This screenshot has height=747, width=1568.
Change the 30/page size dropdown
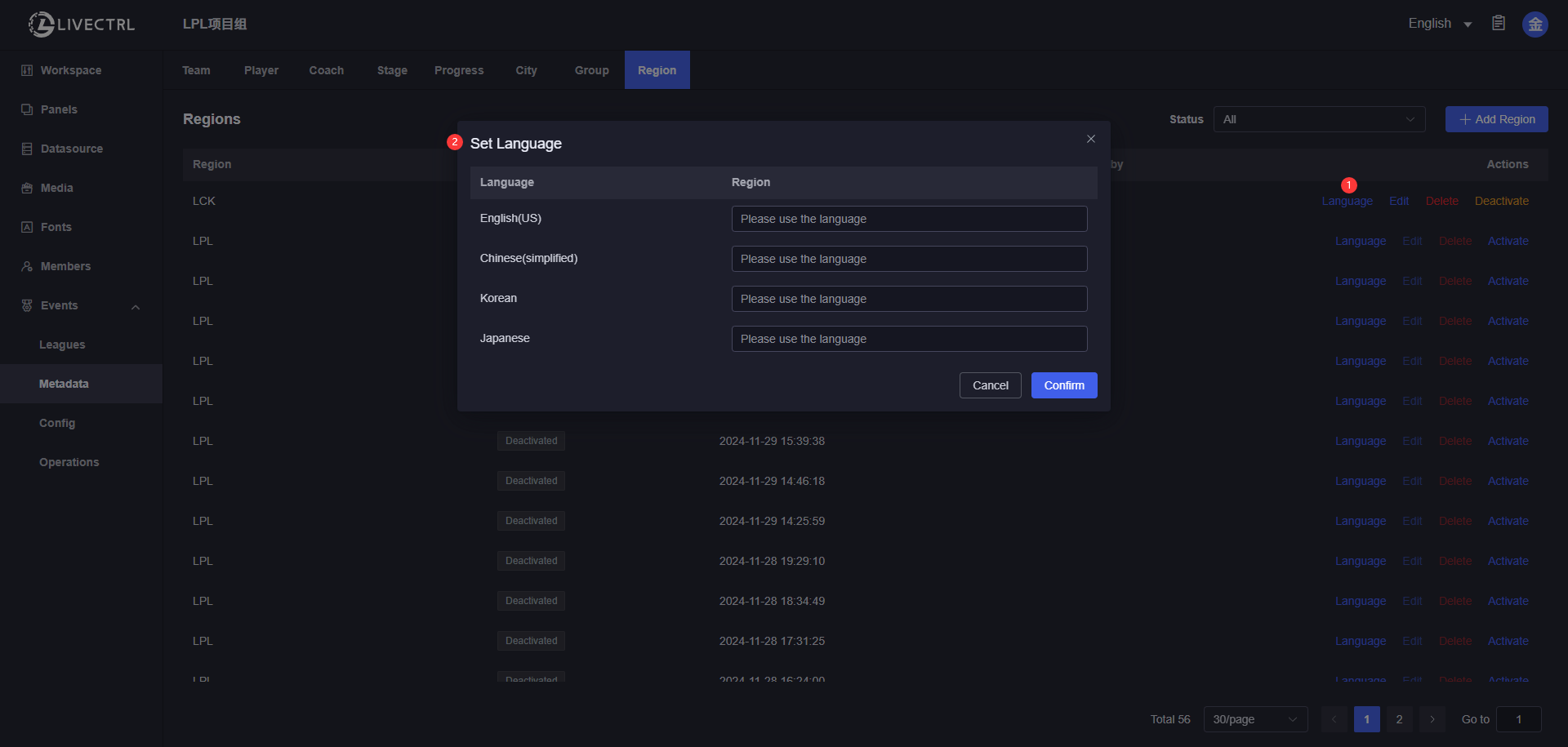coord(1254,719)
